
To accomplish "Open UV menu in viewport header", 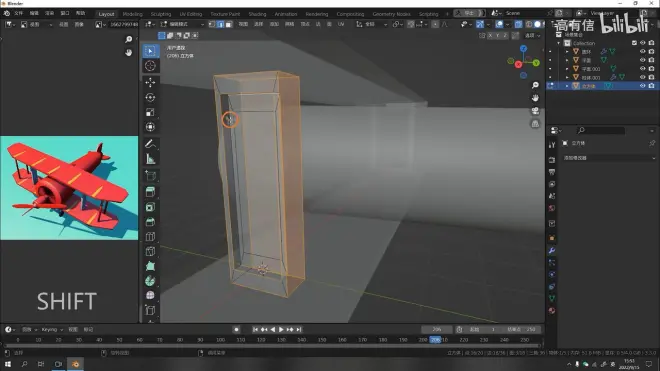I will coord(341,24).
